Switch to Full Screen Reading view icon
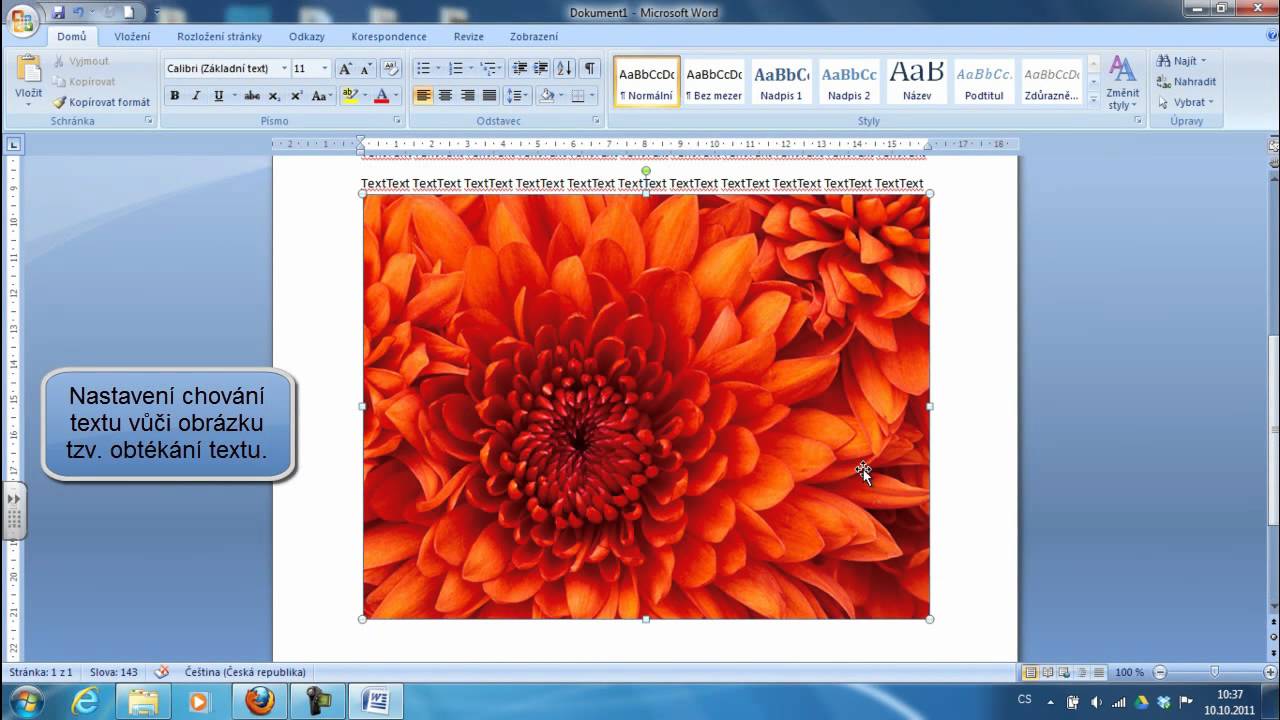The image size is (1280, 720). [1048, 673]
